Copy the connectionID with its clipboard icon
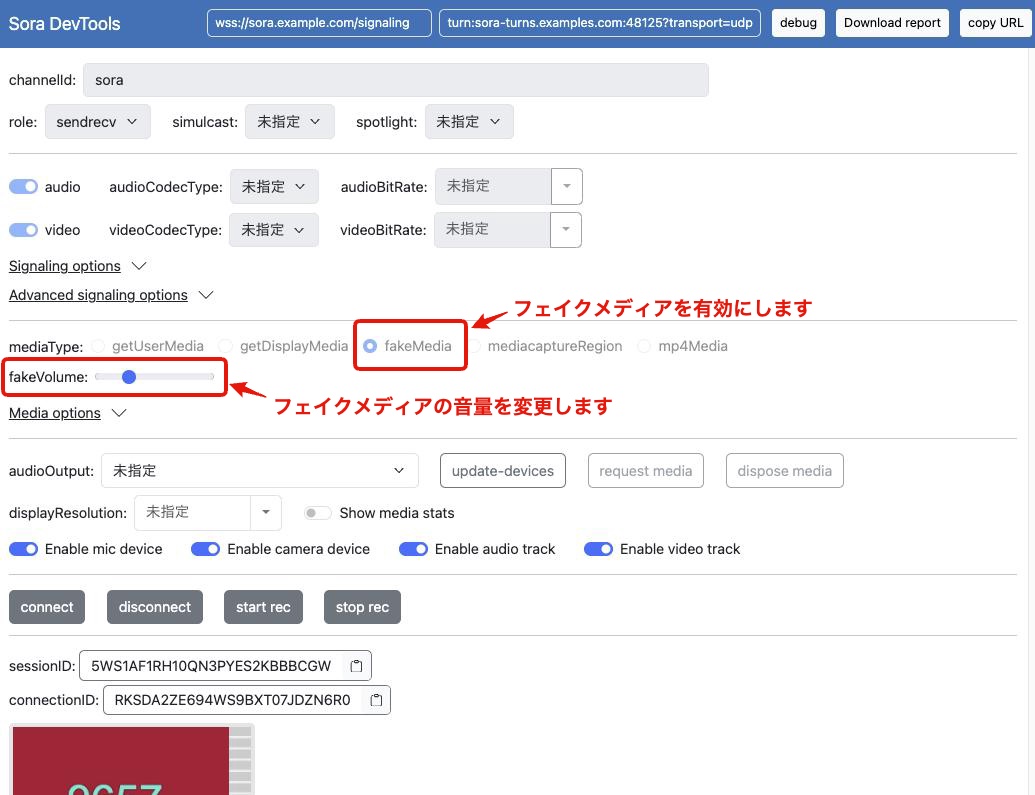Viewport: 1035px width, 795px height. coord(375,700)
